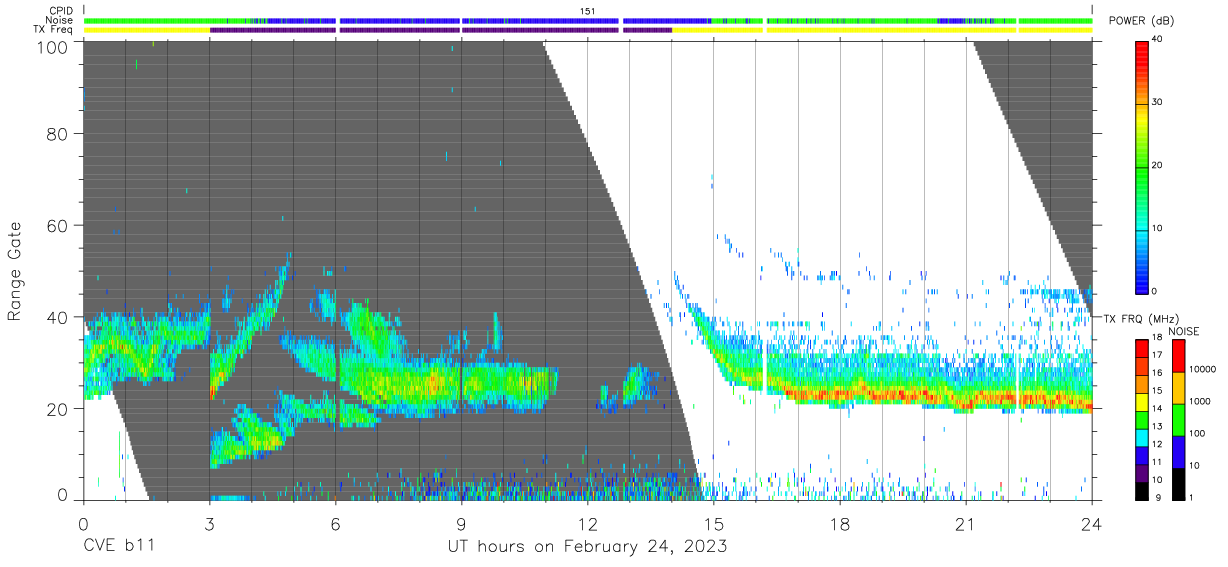Click the CPID value 151
This screenshot has height=567, width=1228.
click(588, 11)
